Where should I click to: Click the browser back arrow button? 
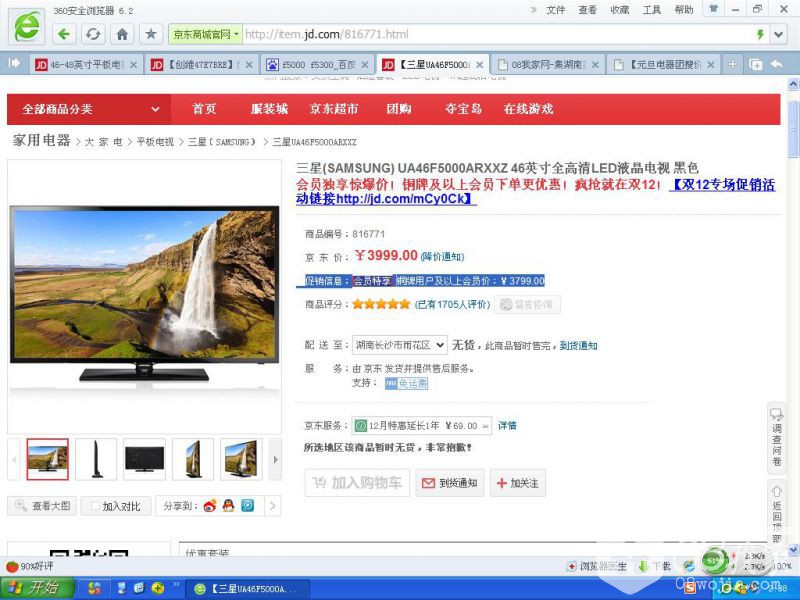point(66,34)
